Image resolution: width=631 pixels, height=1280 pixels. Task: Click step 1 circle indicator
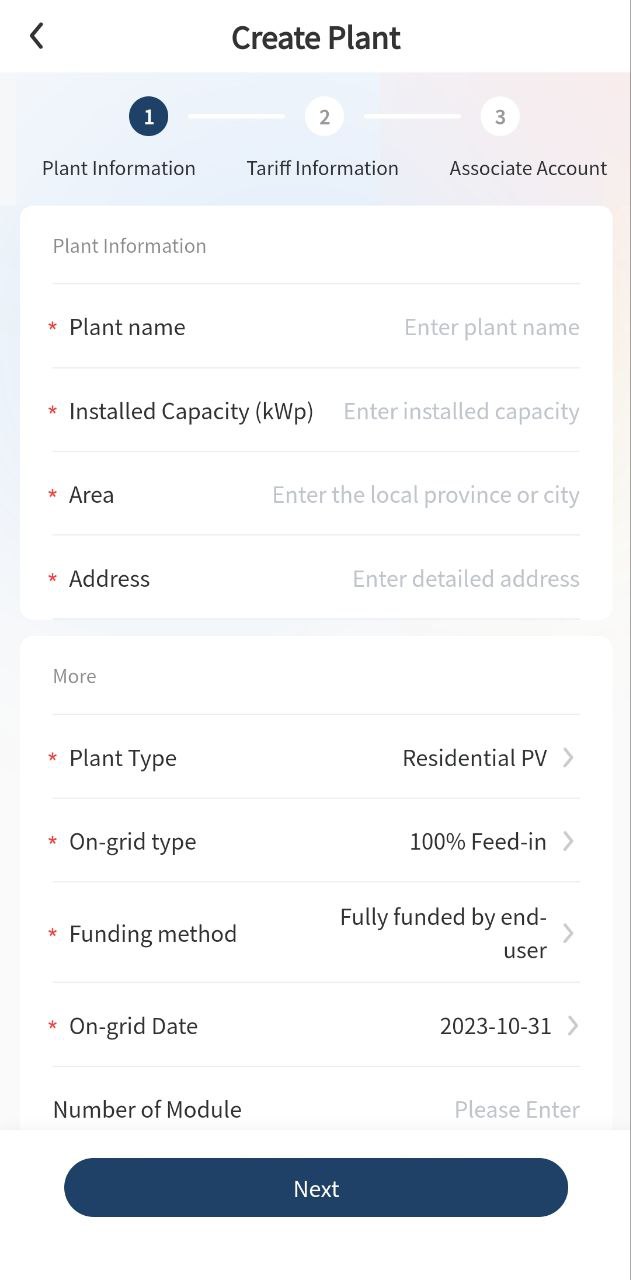point(148,117)
